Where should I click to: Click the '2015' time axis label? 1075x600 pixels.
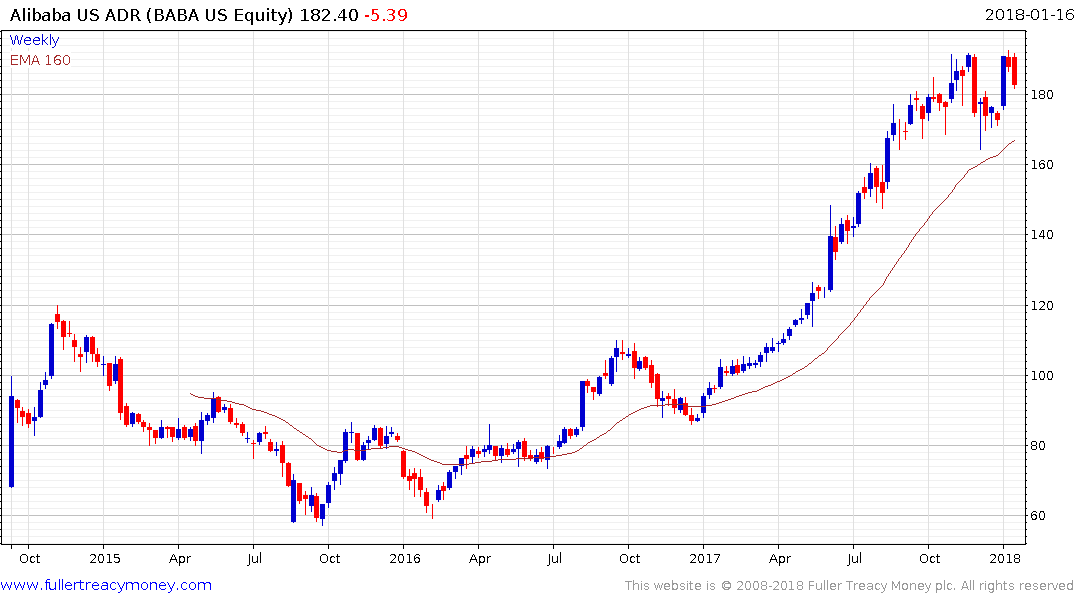click(x=105, y=558)
